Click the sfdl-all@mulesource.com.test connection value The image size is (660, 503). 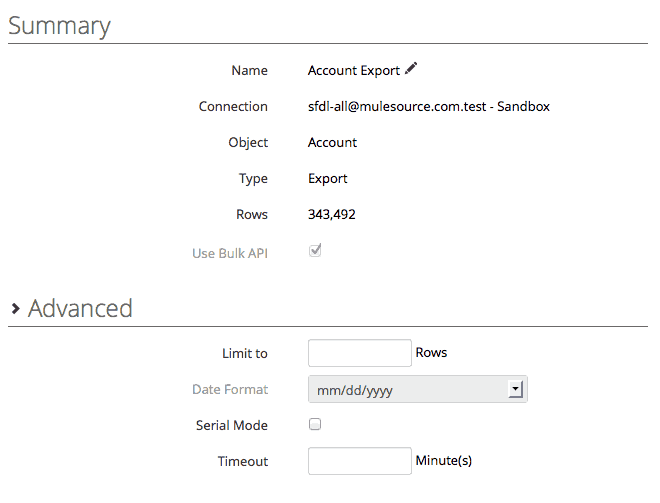pos(429,107)
